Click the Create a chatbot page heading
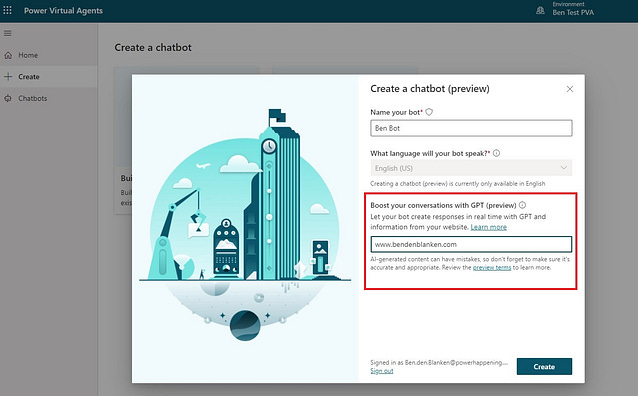This screenshot has width=638, height=396. (x=153, y=48)
